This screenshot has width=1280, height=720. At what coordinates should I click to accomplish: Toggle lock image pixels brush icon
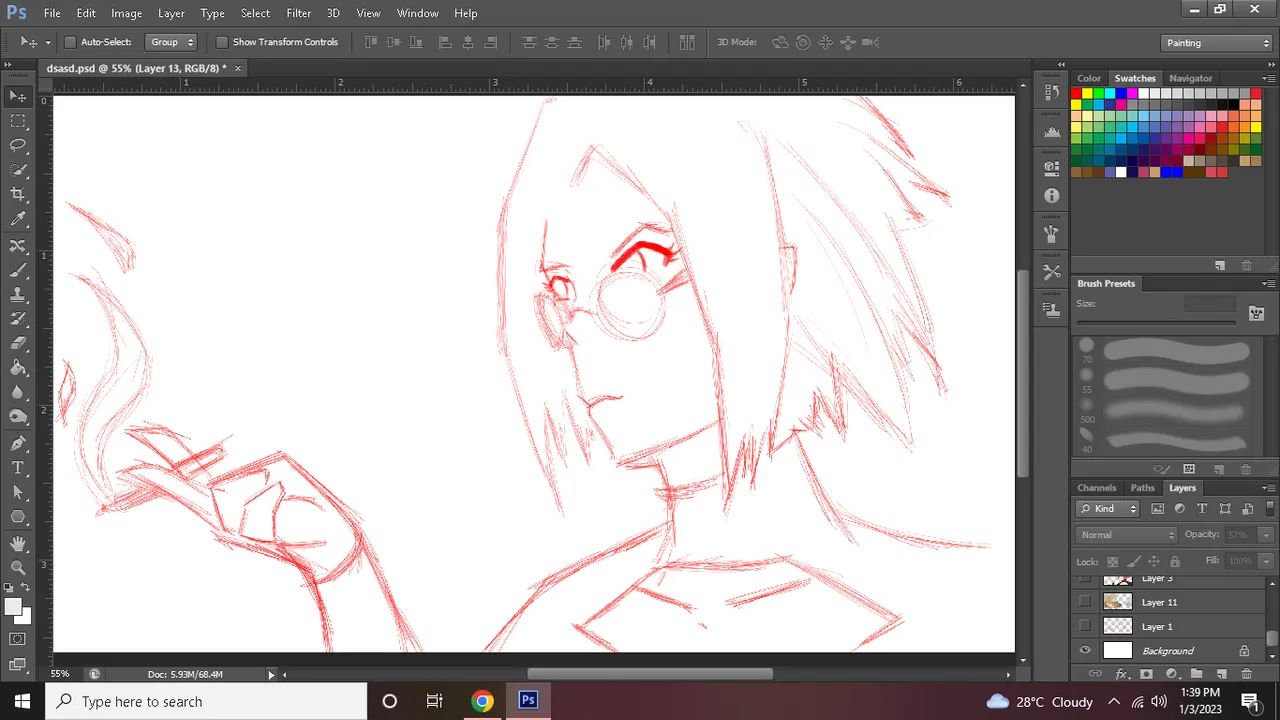[x=1133, y=561]
